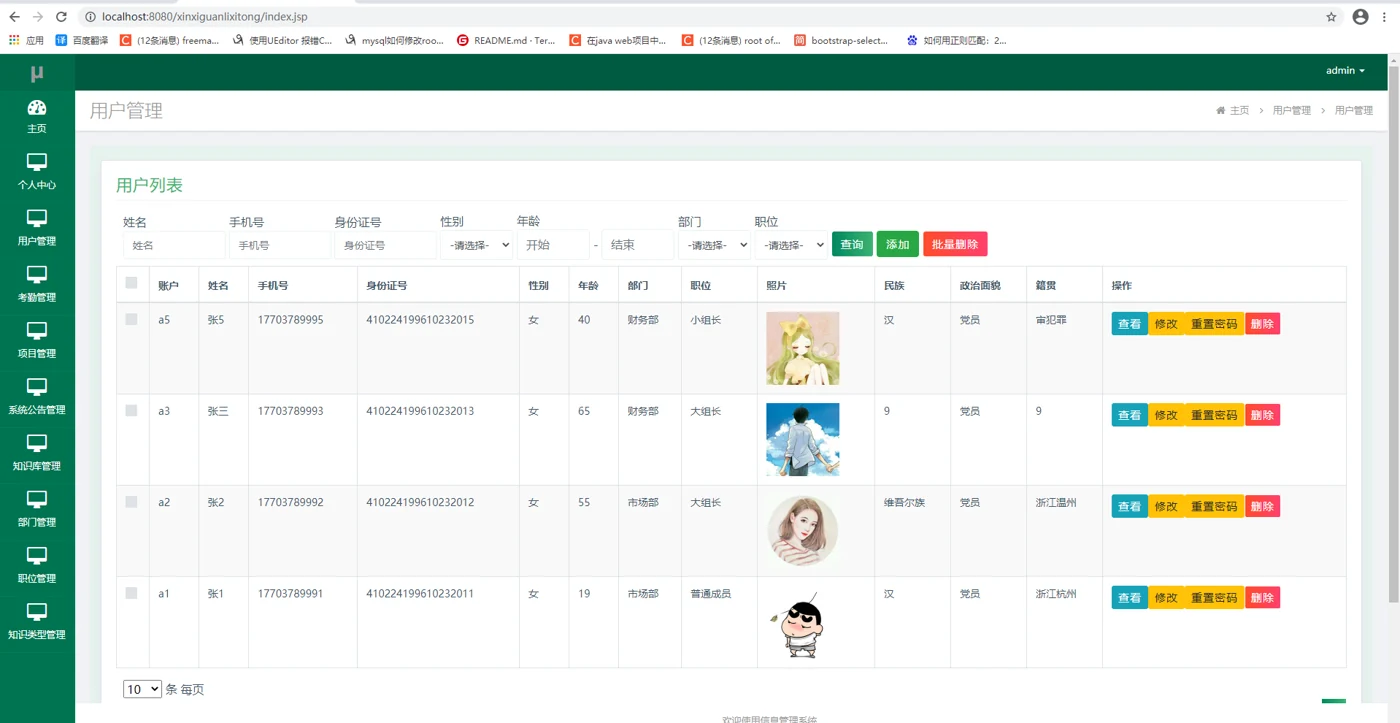The image size is (1400, 723).
Task: Open 个人中心 in the sidebar
Action: pyautogui.click(x=37, y=171)
